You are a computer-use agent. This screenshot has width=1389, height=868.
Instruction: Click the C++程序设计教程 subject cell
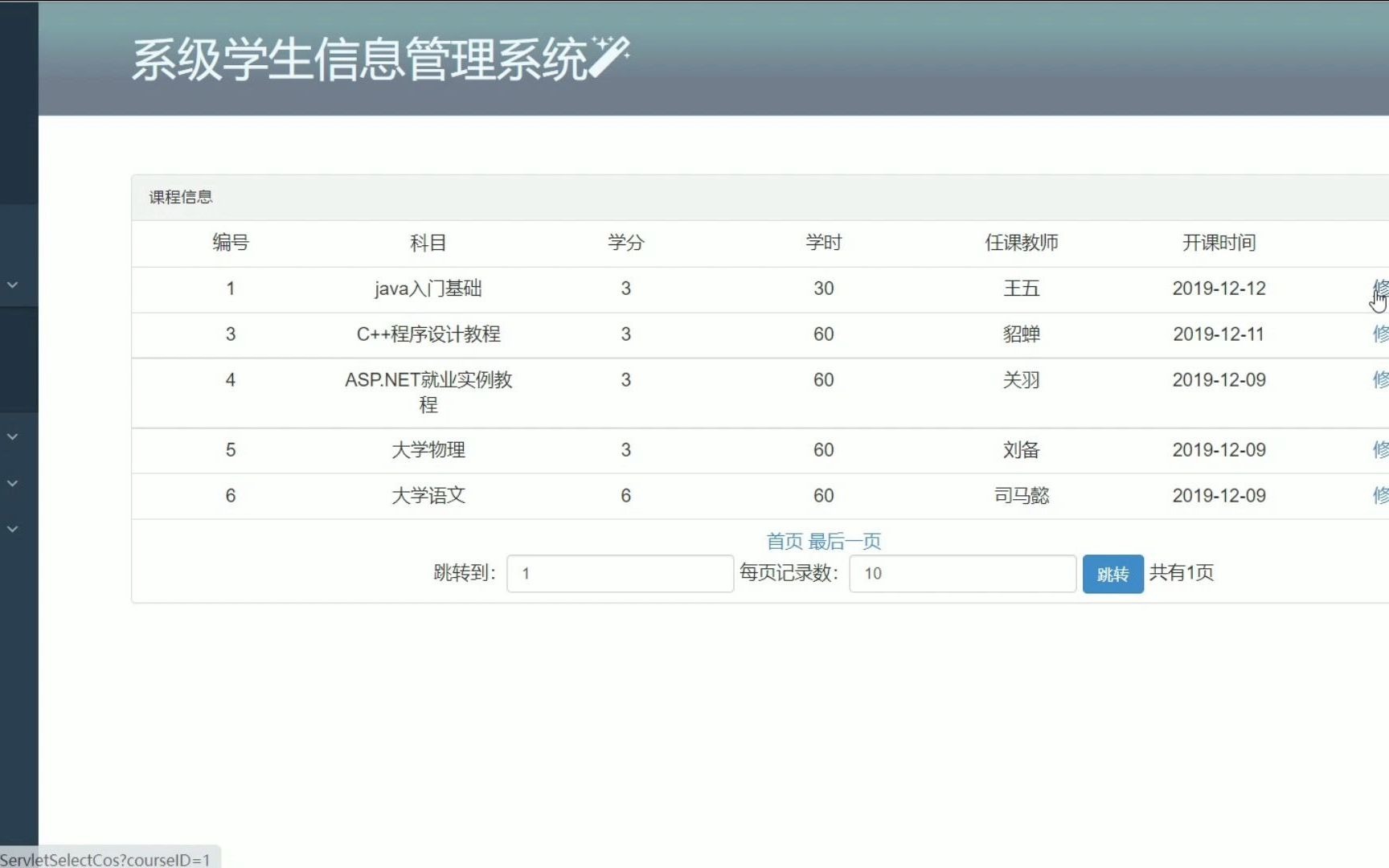(x=428, y=334)
